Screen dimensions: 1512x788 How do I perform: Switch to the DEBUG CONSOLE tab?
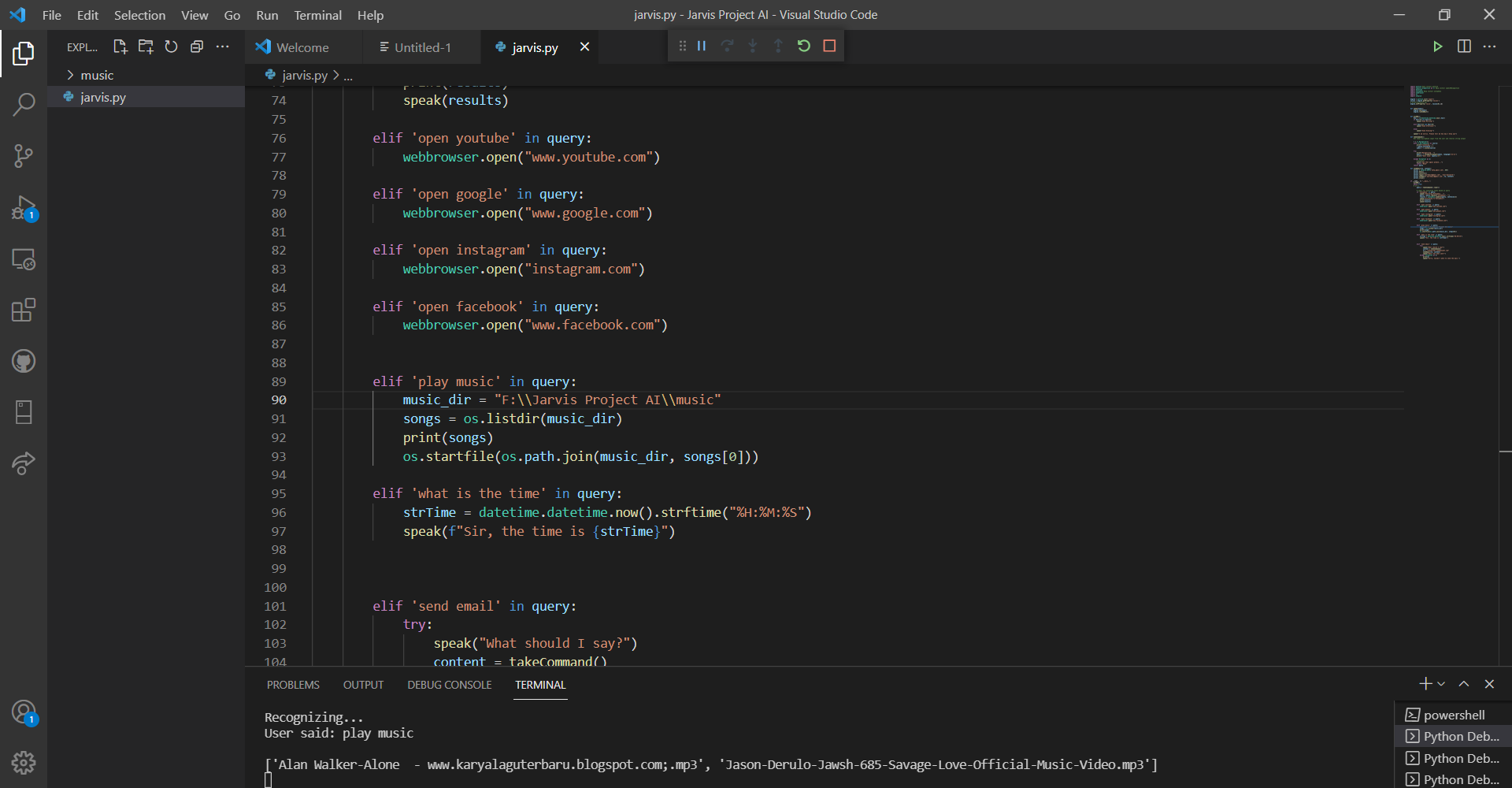pyautogui.click(x=449, y=684)
